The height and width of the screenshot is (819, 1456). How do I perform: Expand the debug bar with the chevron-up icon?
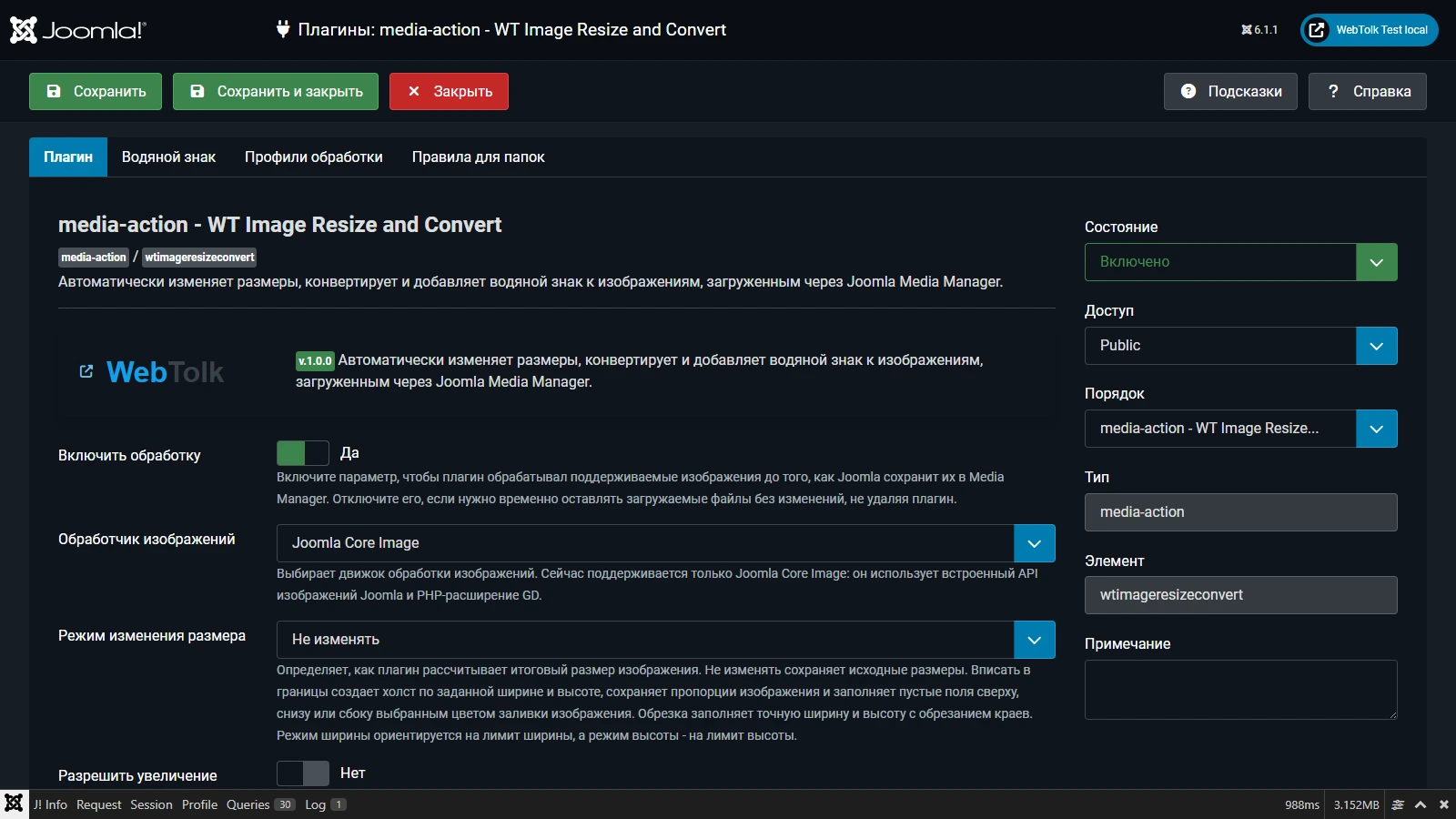(x=1421, y=804)
